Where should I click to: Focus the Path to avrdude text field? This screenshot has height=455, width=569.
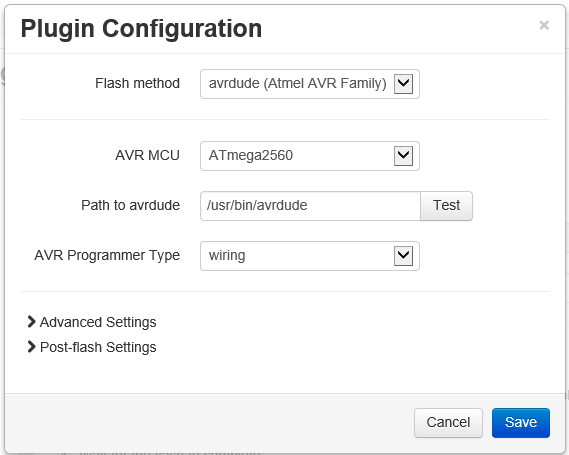[x=310, y=206]
